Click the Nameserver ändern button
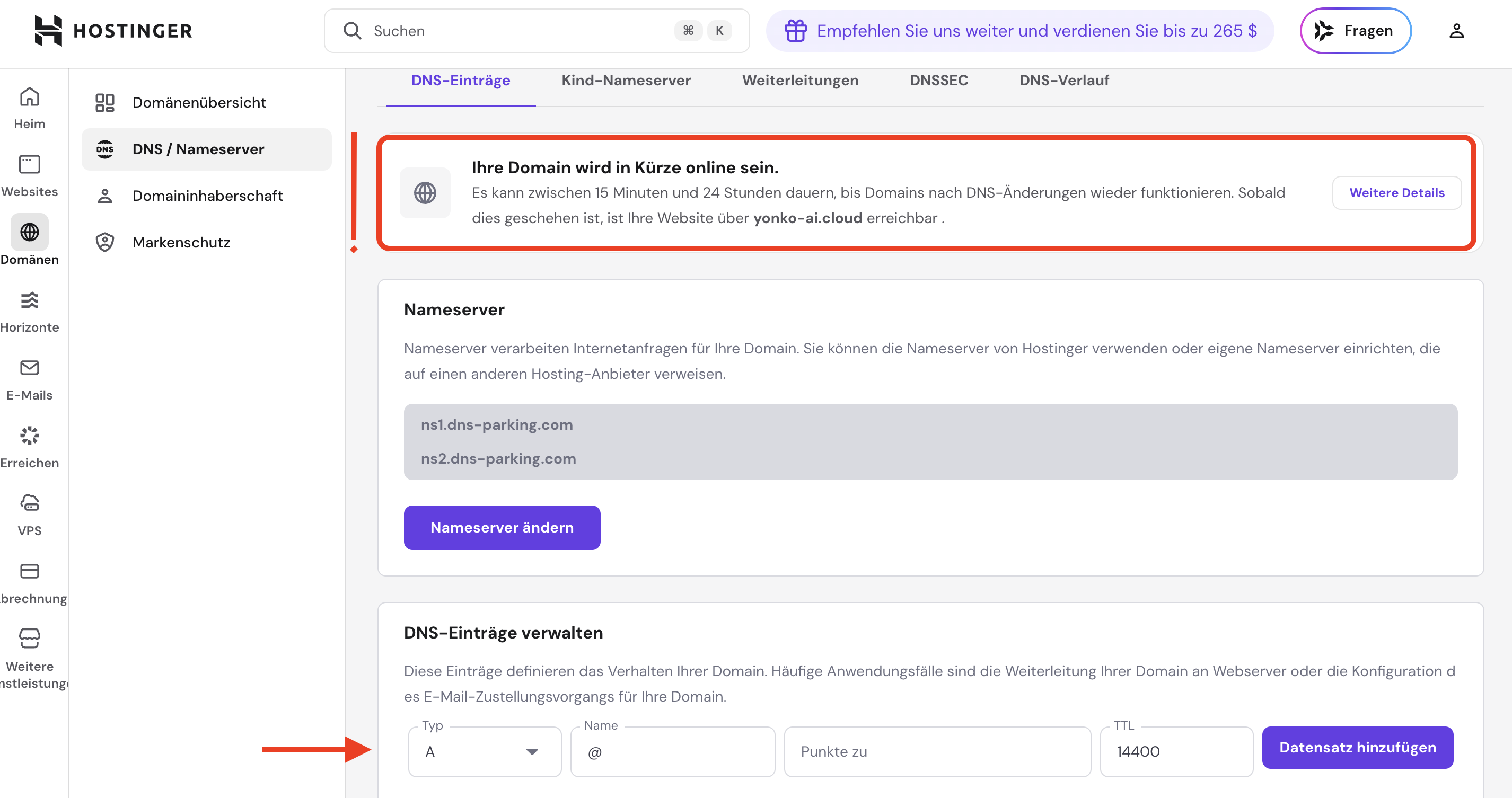 (x=502, y=527)
